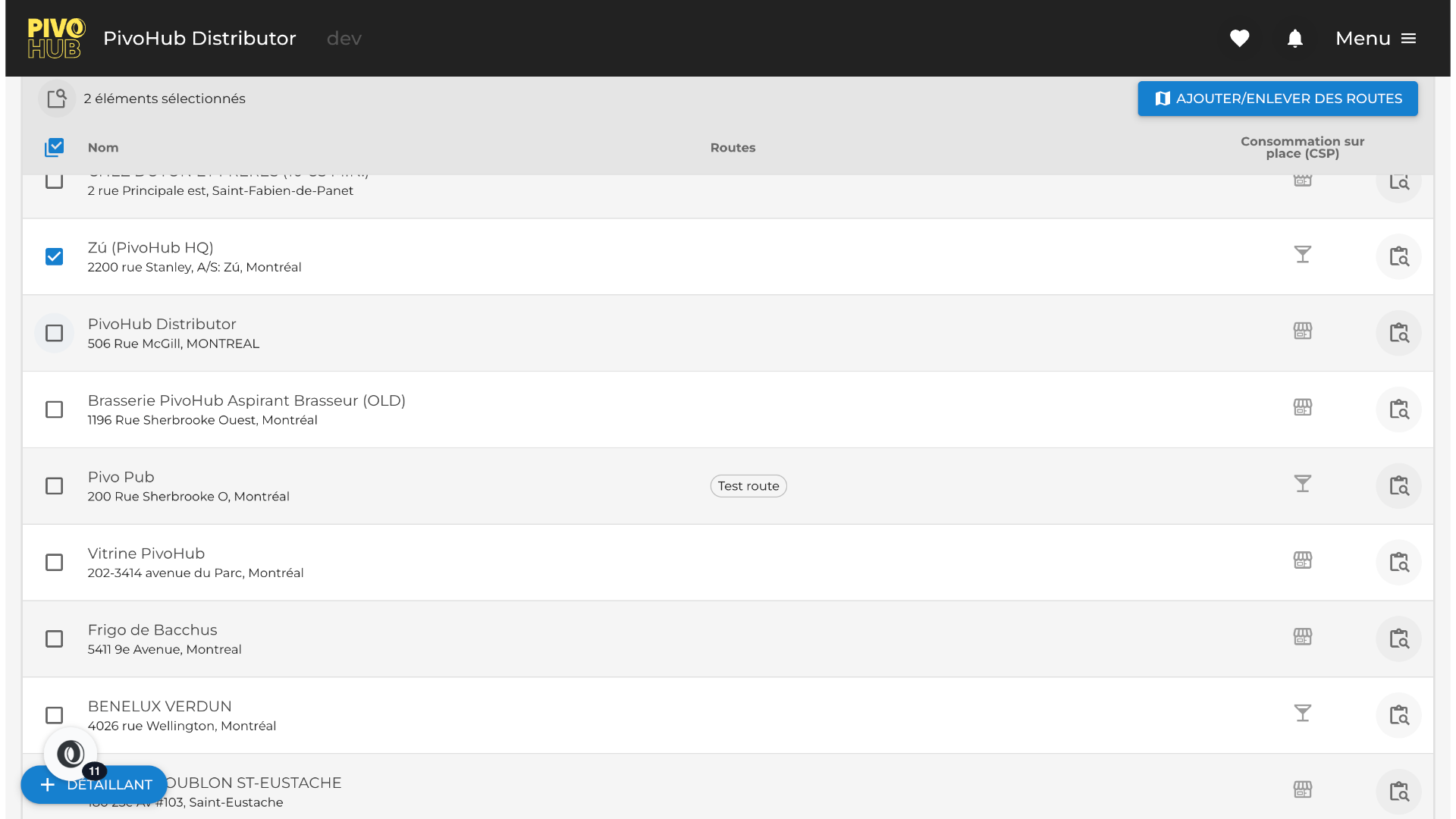Click the Ajouter/Enlever des routes button
This screenshot has width=1456, height=819.
click(1277, 99)
